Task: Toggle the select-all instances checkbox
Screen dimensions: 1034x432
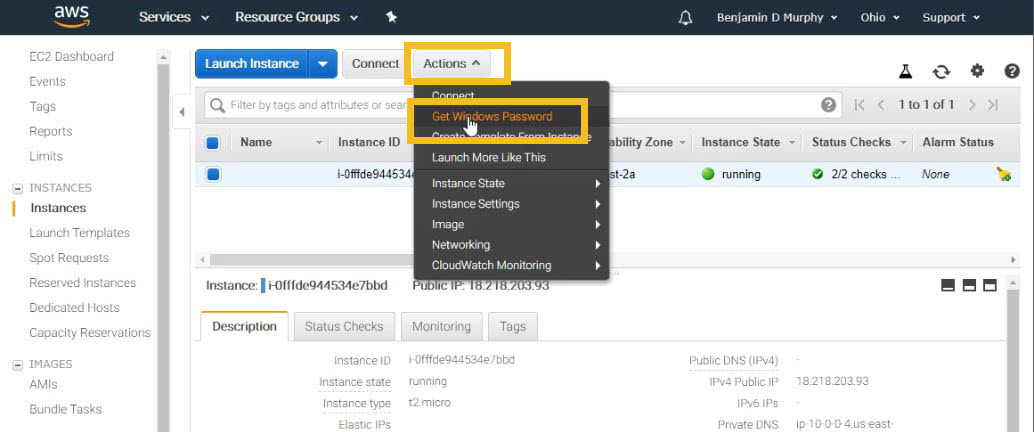Action: click(x=212, y=142)
